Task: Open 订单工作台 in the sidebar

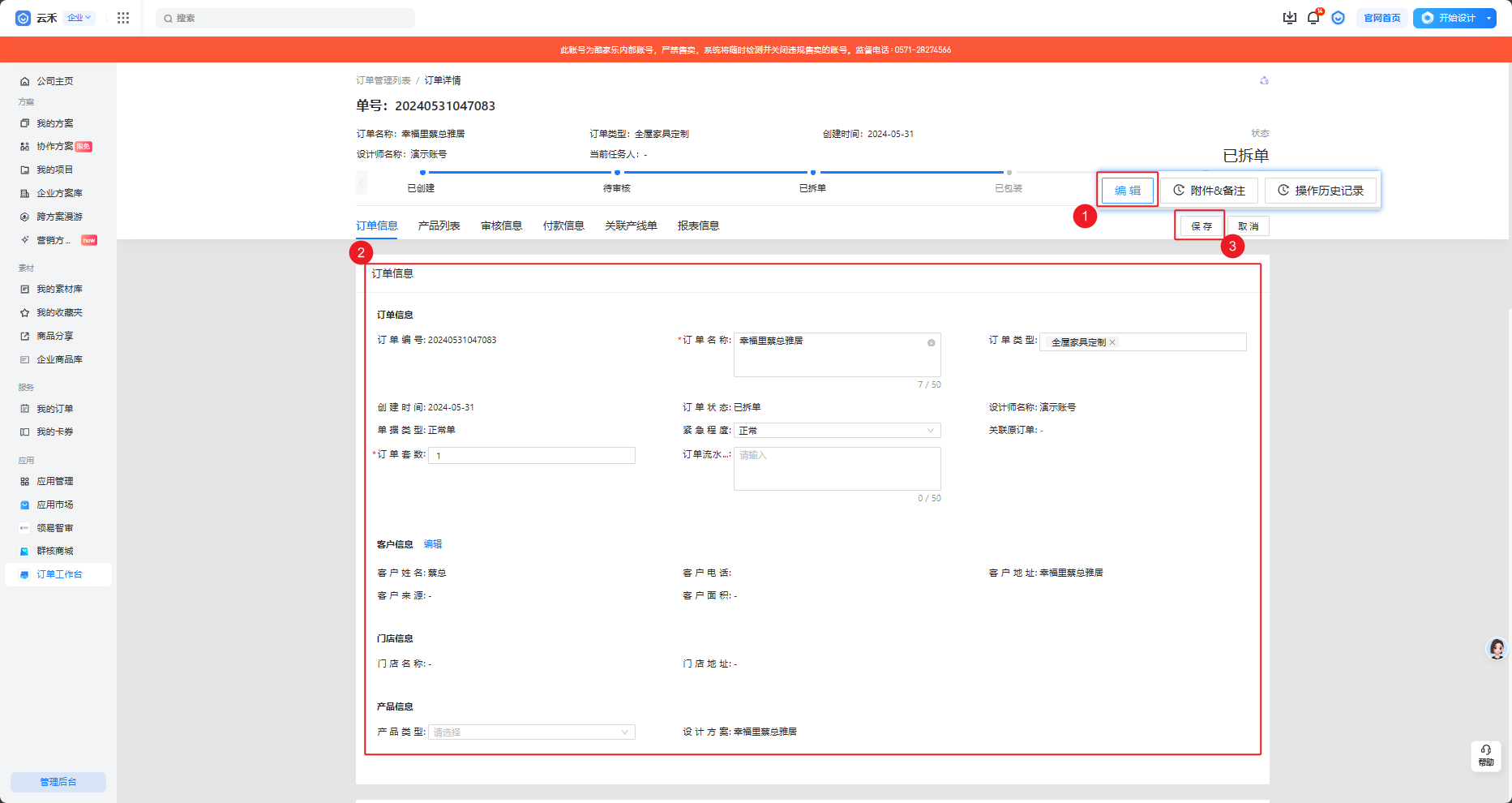Action: coord(59,574)
